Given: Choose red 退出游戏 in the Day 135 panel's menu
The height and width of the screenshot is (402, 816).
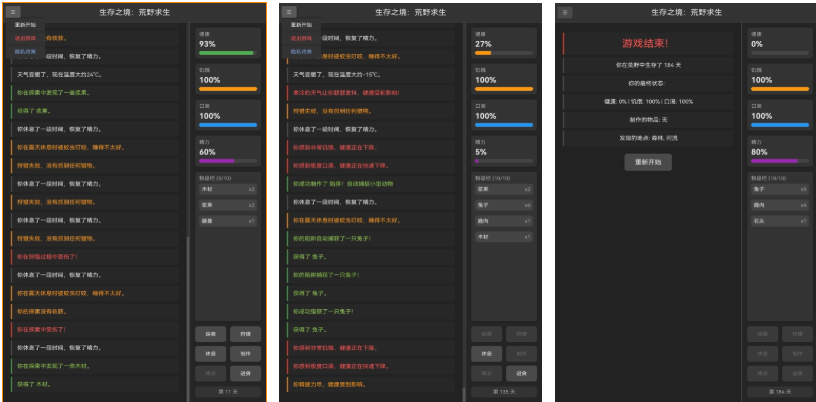Looking at the screenshot, I should [301, 38].
